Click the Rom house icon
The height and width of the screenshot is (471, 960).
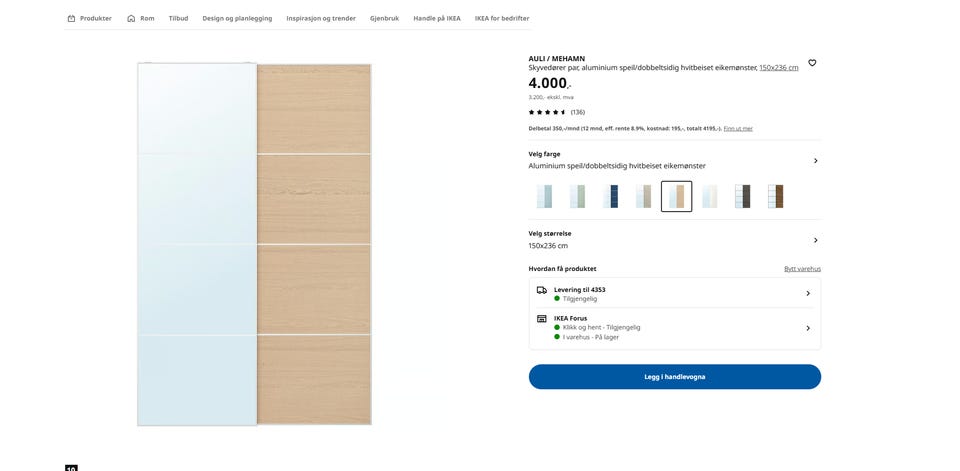coord(131,18)
